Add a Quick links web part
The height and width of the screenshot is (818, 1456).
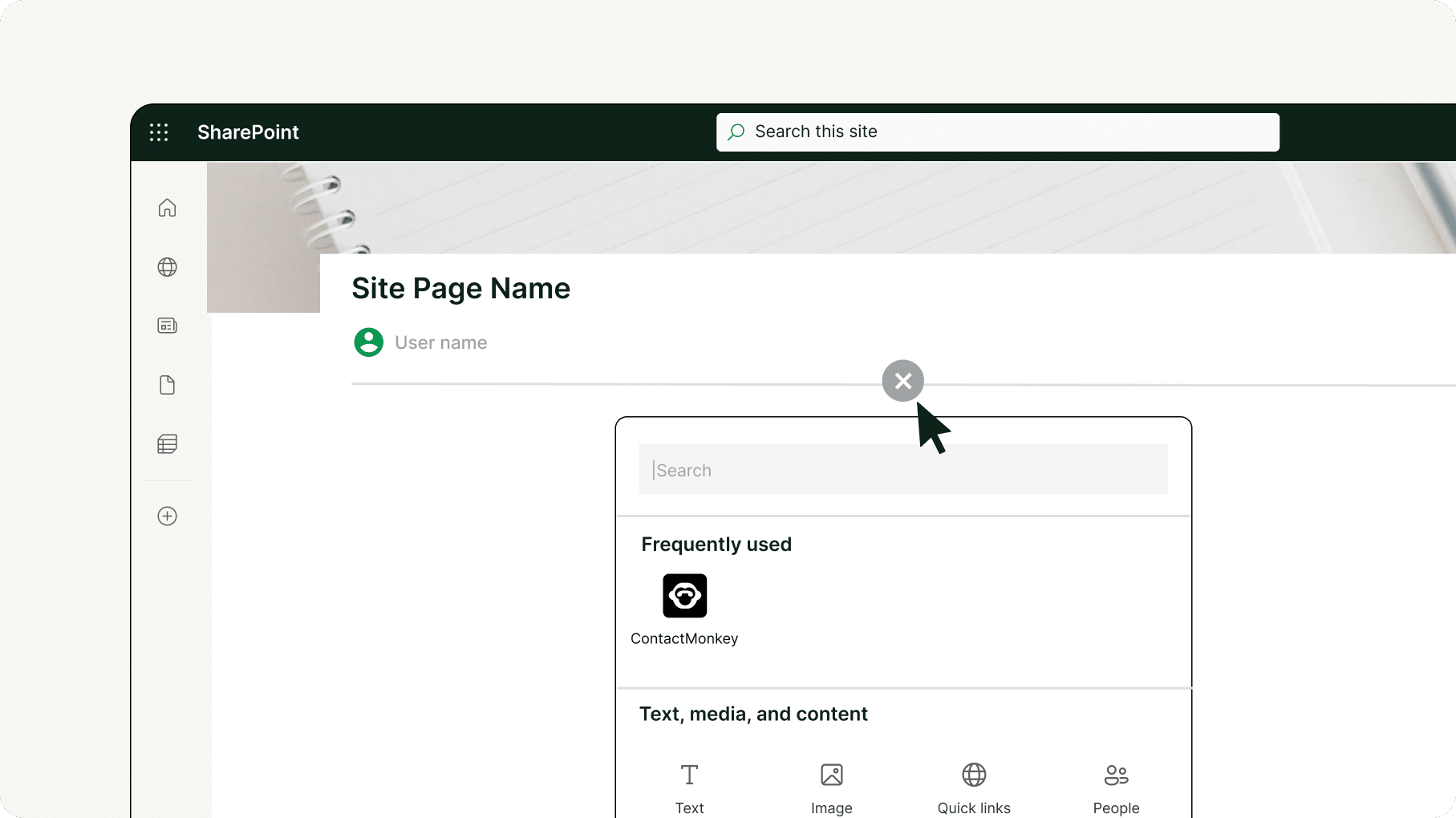coord(974,788)
